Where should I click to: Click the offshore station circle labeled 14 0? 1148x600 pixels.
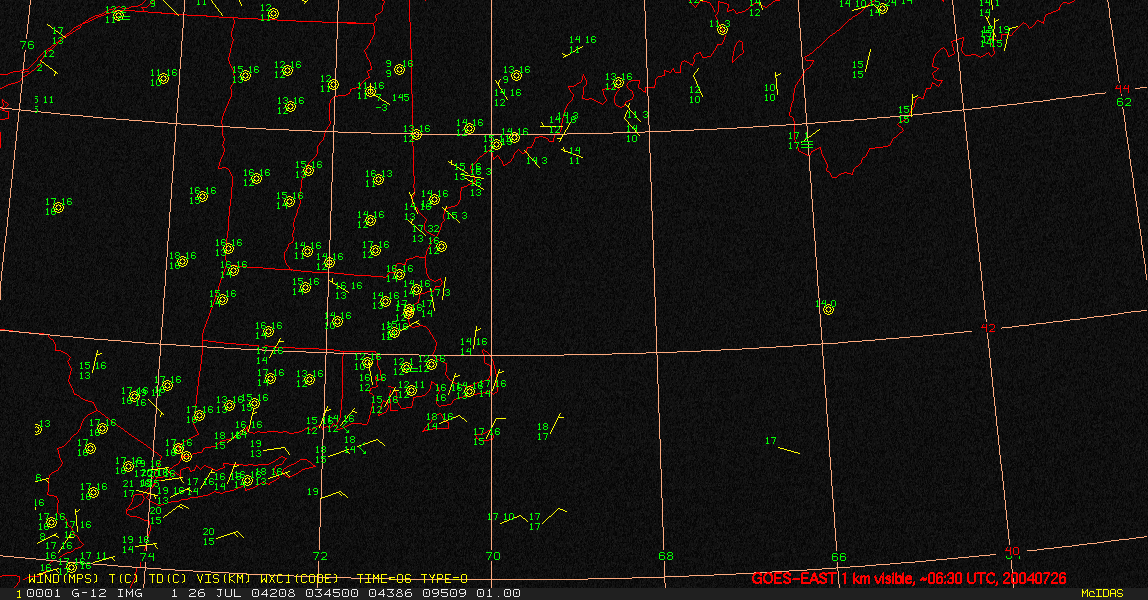tap(828, 310)
